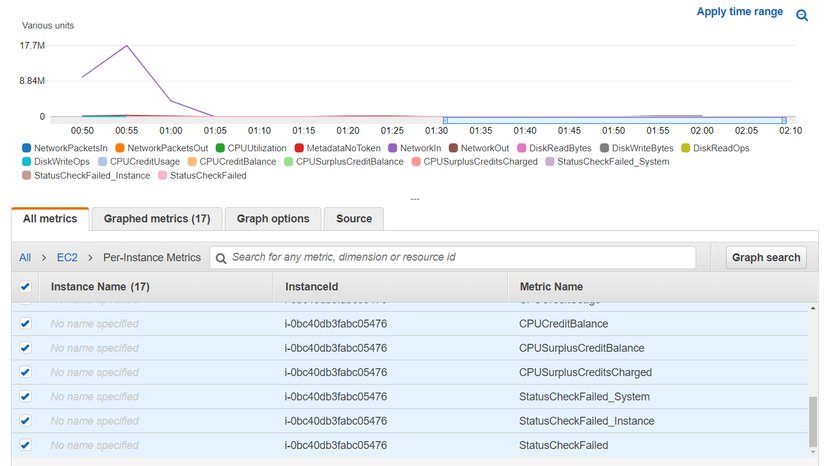Click the Graph search button
The width and height of the screenshot is (825, 466).
point(766,258)
